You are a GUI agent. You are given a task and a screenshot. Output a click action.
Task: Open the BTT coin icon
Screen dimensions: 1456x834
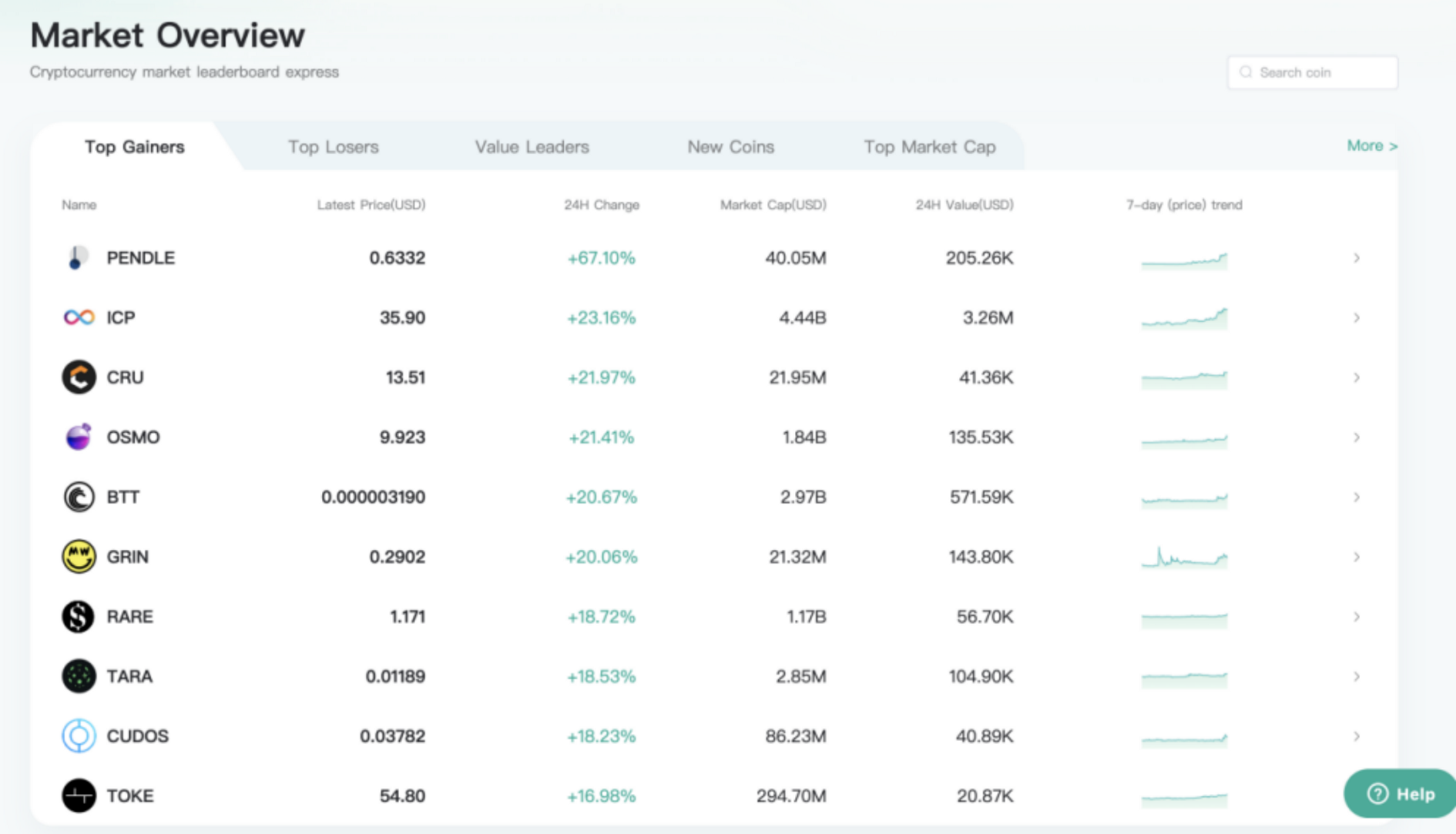(79, 497)
